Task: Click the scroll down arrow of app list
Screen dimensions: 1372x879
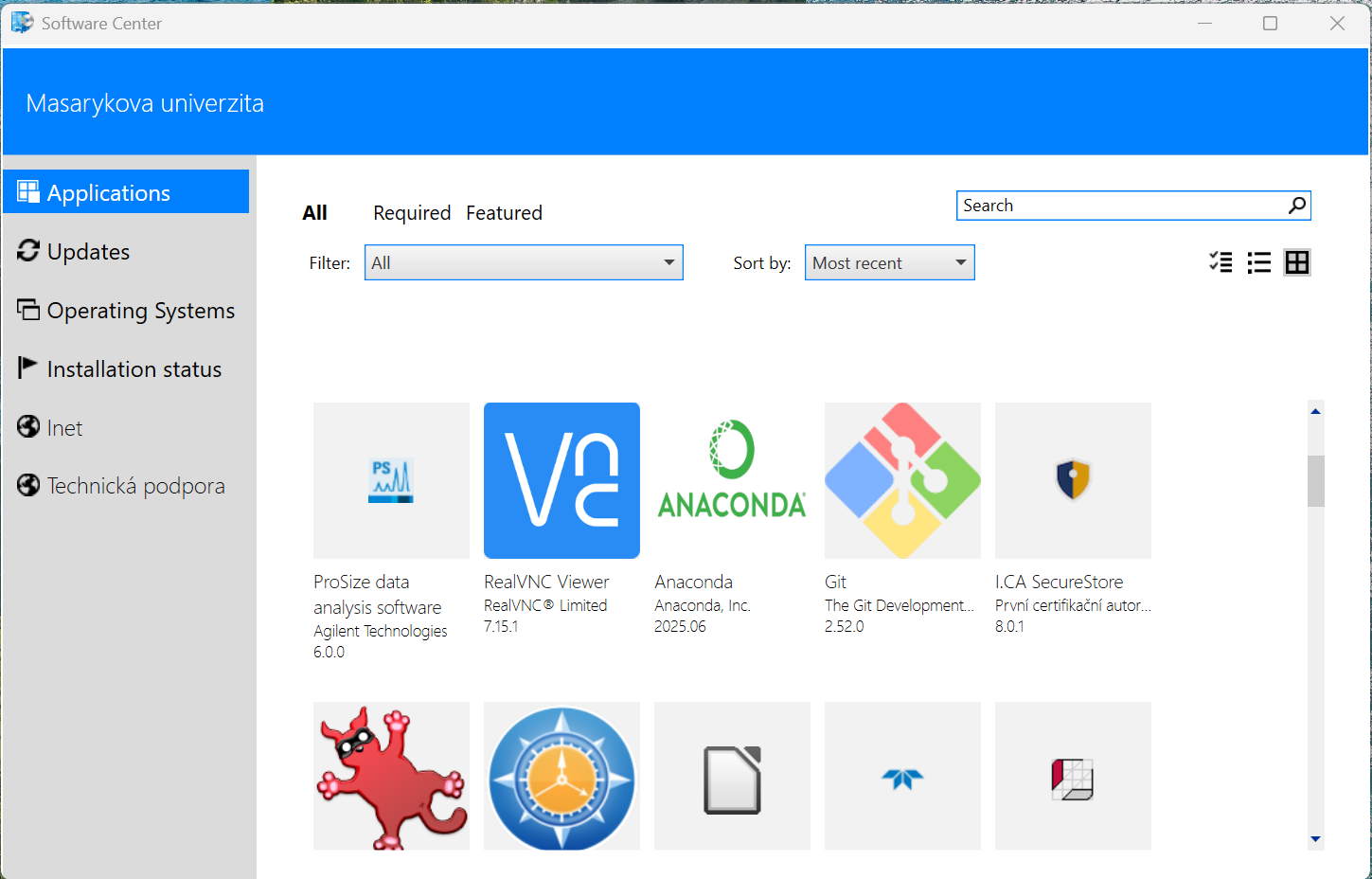Action: click(x=1315, y=839)
